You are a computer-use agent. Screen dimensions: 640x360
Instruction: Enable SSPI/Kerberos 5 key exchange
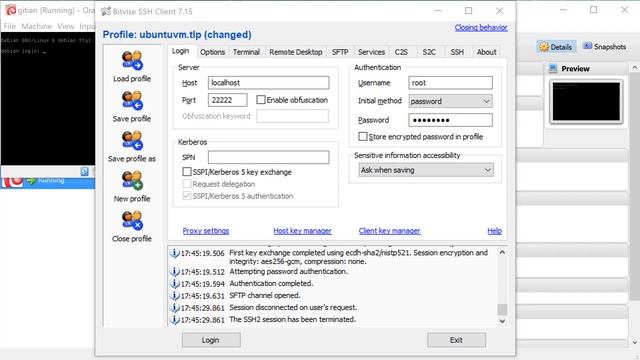click(187, 172)
